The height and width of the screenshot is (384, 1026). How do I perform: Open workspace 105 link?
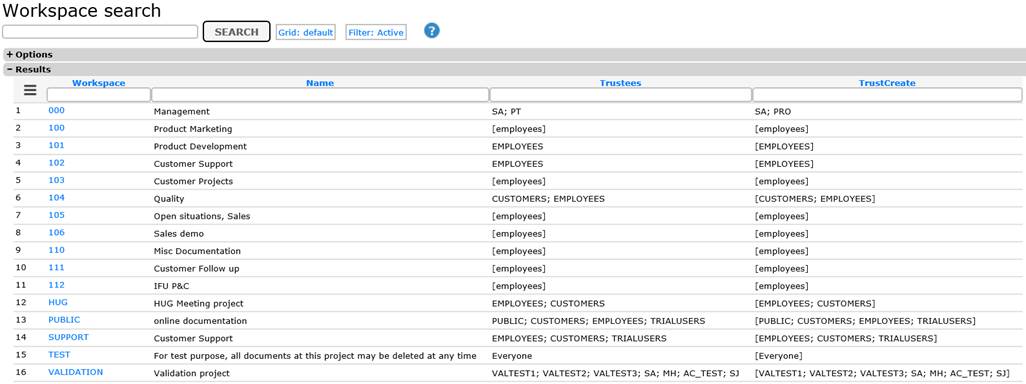[x=56, y=215]
